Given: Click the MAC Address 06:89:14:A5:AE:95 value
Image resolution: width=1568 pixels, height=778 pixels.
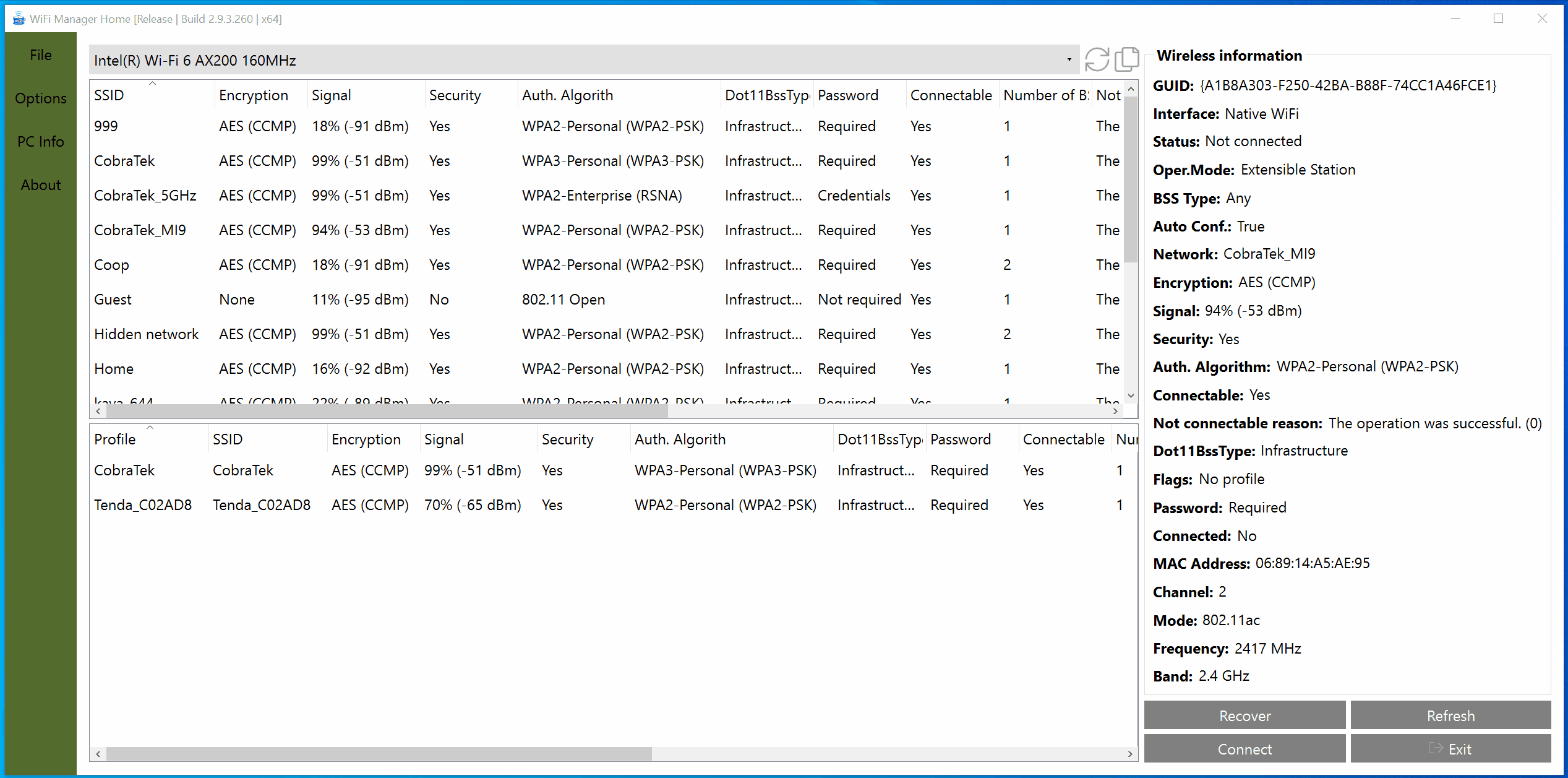Looking at the screenshot, I should (1313, 563).
